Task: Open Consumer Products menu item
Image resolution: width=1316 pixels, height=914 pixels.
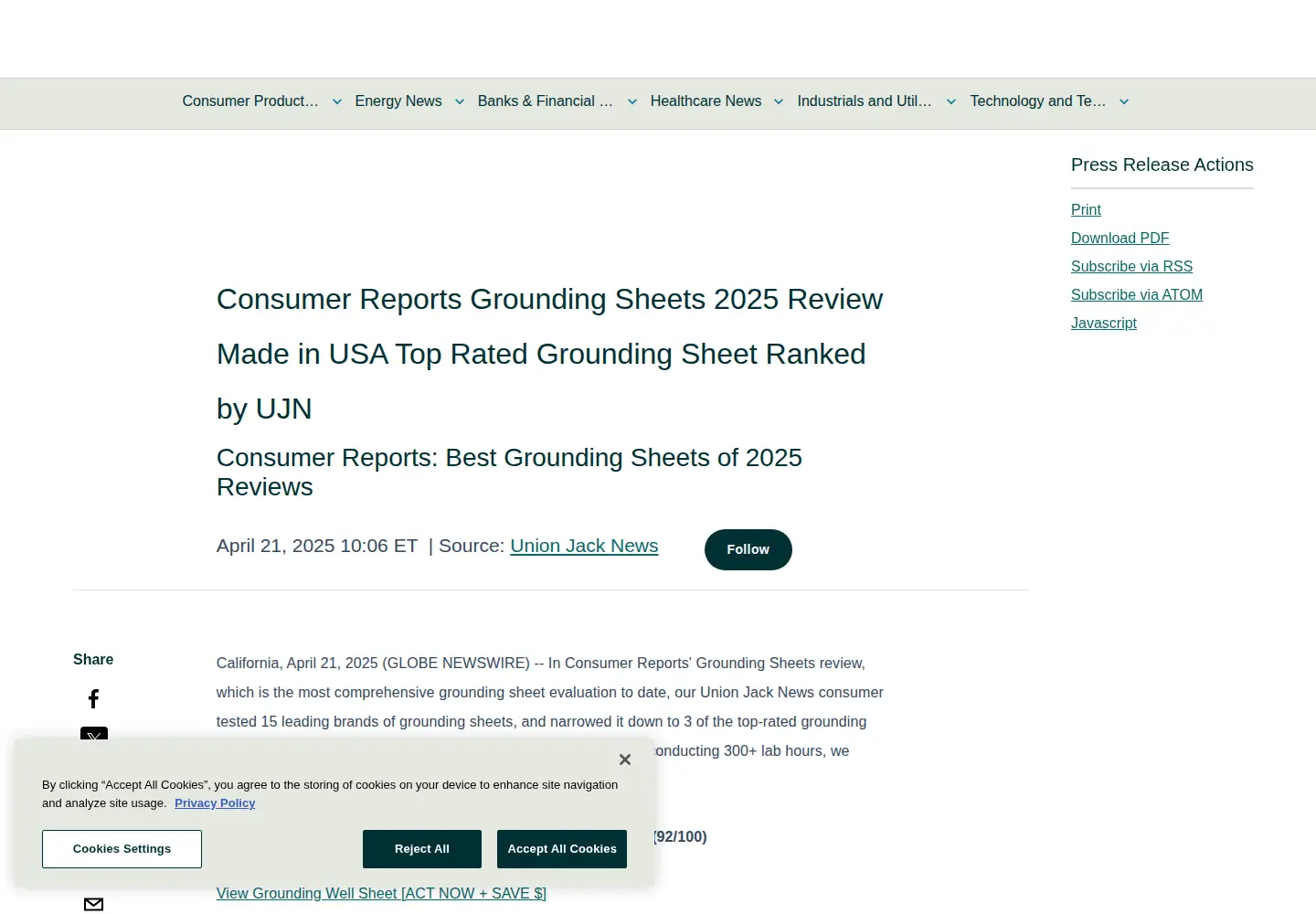Action: (x=250, y=101)
